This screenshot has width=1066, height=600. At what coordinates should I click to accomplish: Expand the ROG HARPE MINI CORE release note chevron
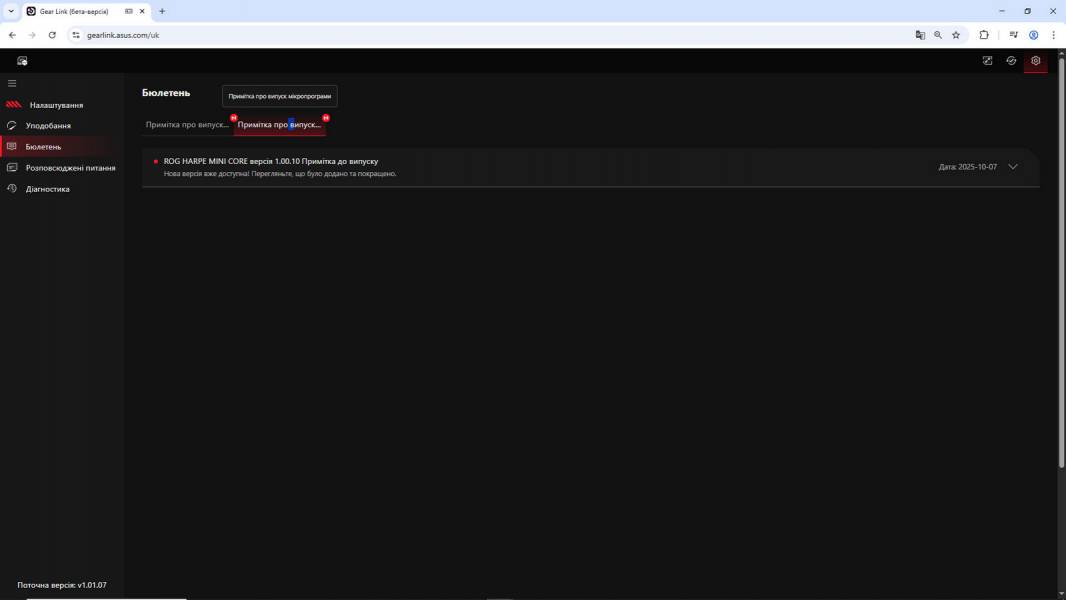[1013, 167]
